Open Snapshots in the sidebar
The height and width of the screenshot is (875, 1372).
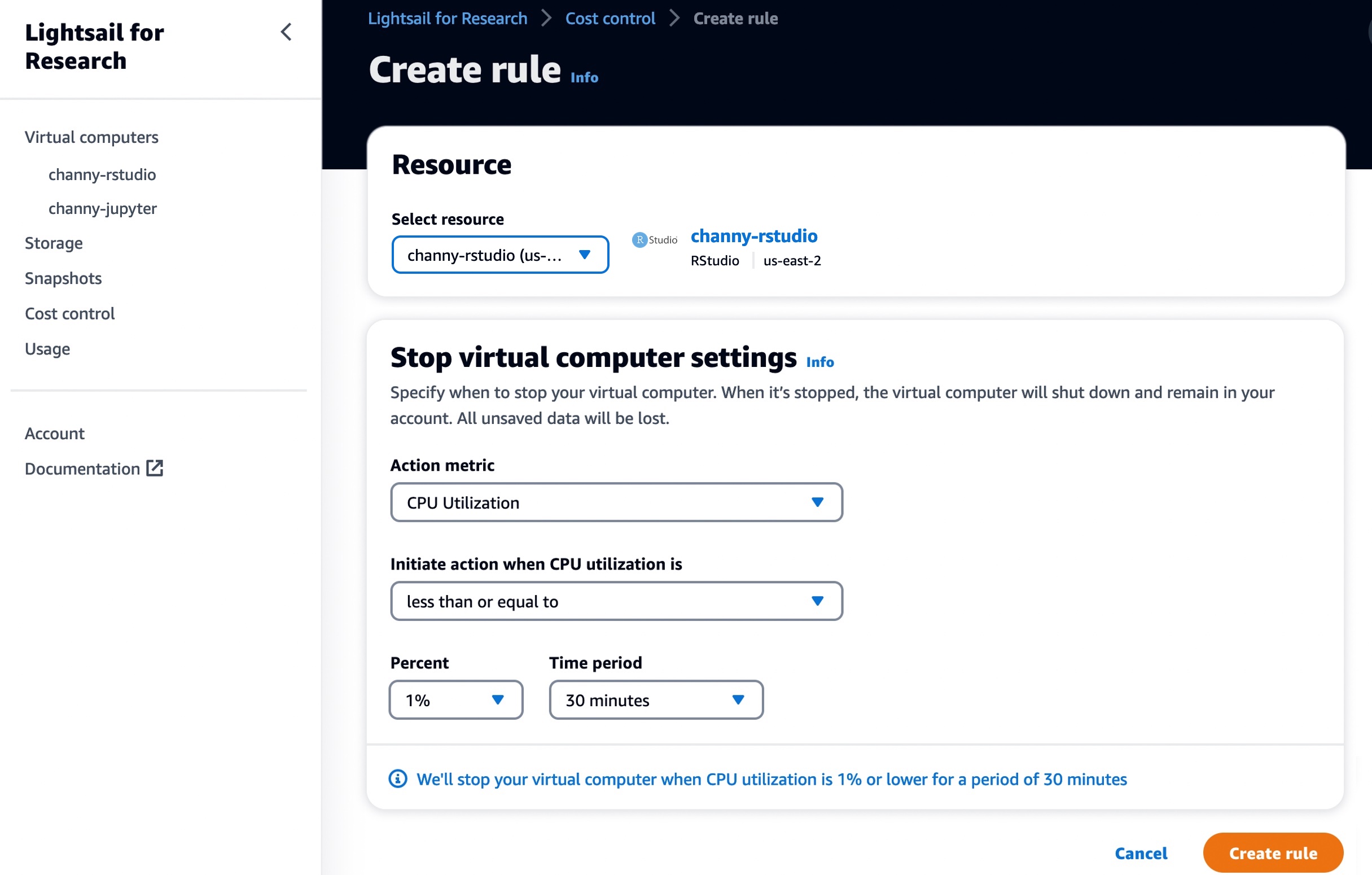click(x=63, y=278)
